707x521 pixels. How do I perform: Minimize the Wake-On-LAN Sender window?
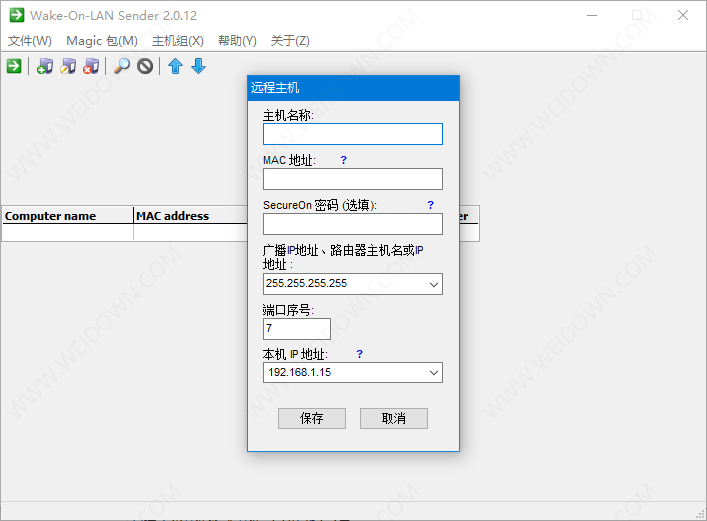pos(592,15)
